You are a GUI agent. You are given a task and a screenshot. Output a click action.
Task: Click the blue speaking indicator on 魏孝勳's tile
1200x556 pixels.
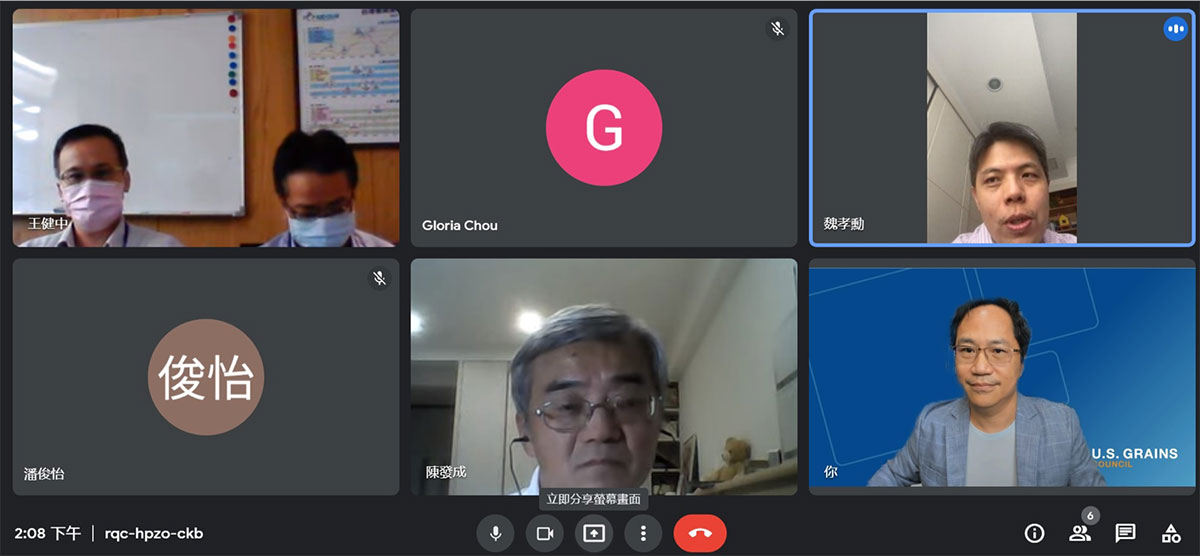click(x=1175, y=29)
